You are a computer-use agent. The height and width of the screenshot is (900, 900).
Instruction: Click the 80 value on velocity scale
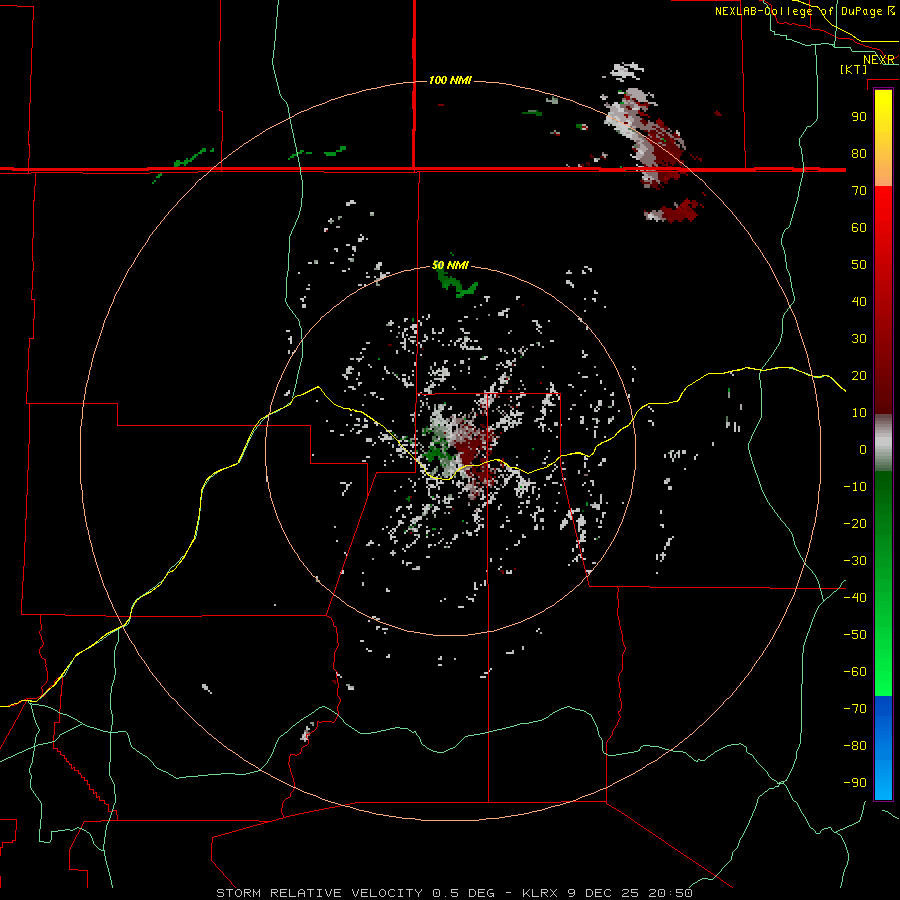click(859, 154)
